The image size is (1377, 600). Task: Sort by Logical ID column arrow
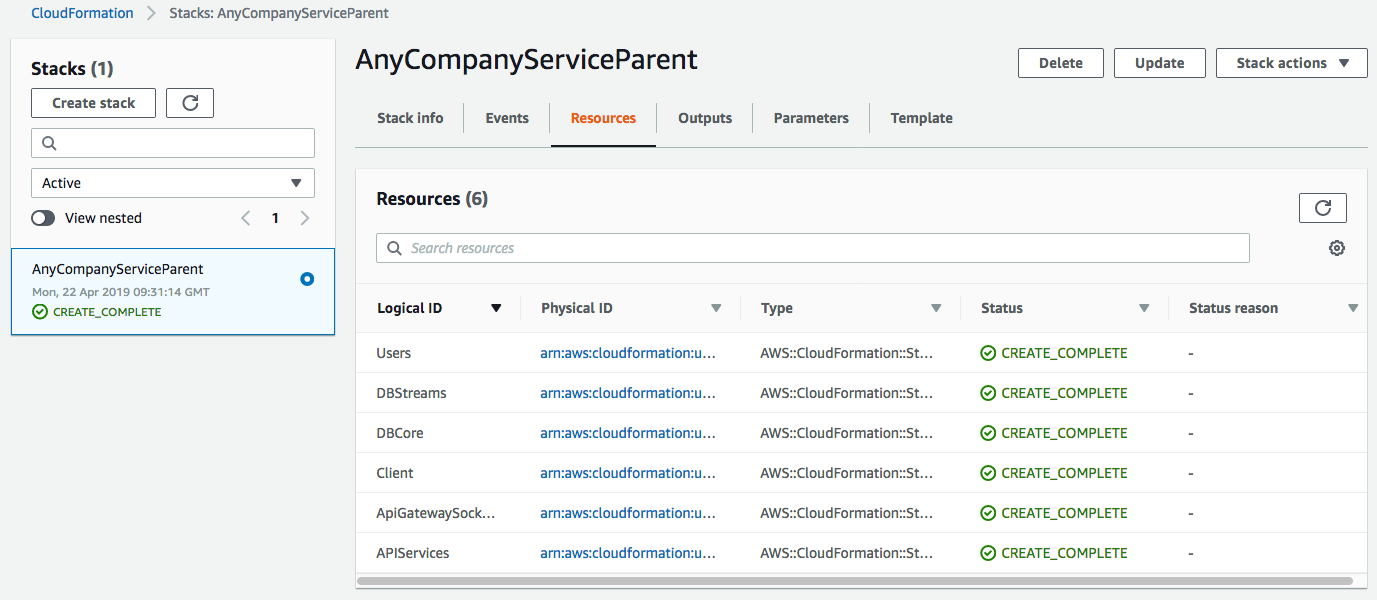pyautogui.click(x=496, y=308)
